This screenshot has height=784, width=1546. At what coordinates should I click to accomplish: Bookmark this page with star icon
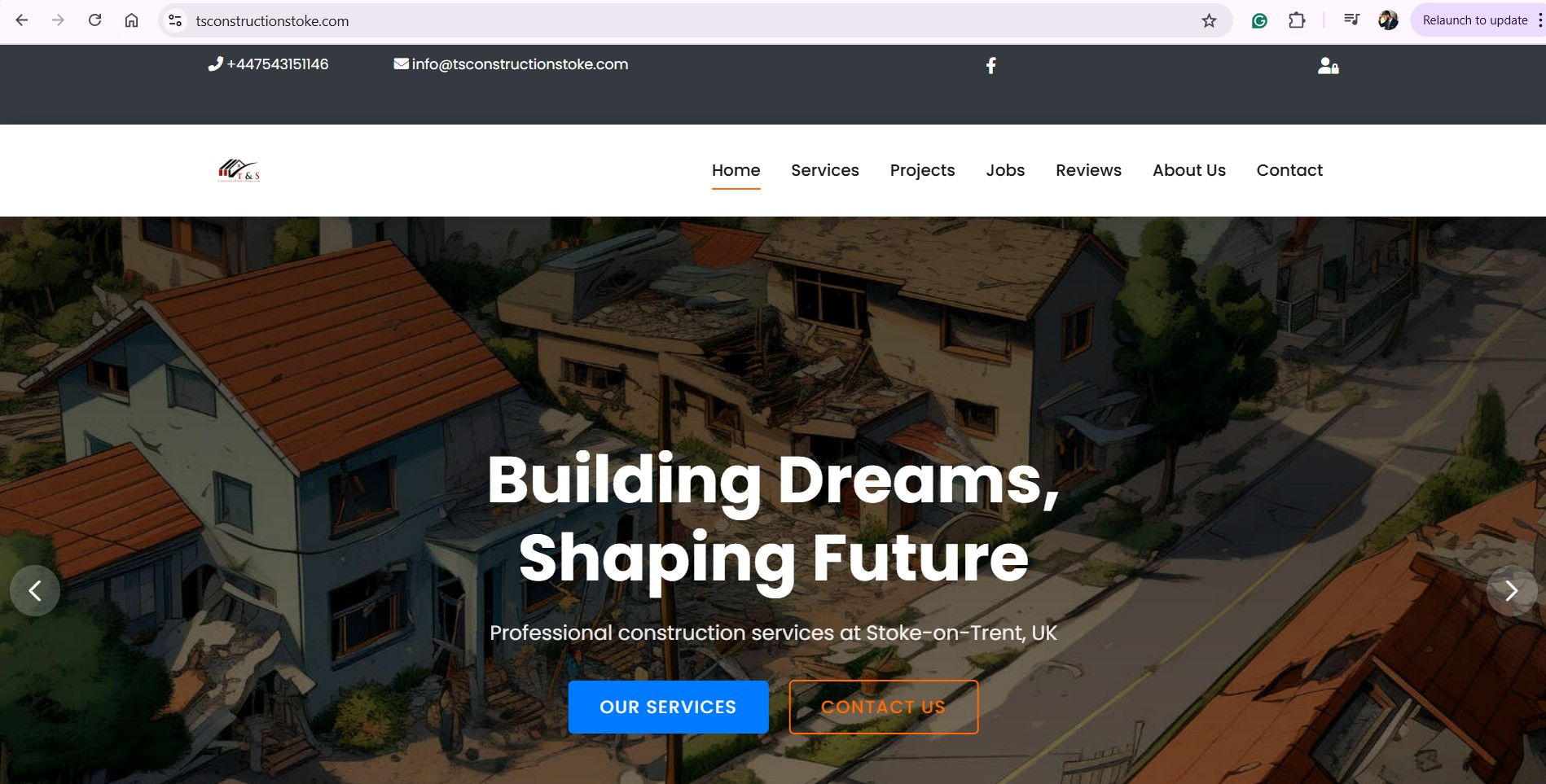click(1209, 20)
